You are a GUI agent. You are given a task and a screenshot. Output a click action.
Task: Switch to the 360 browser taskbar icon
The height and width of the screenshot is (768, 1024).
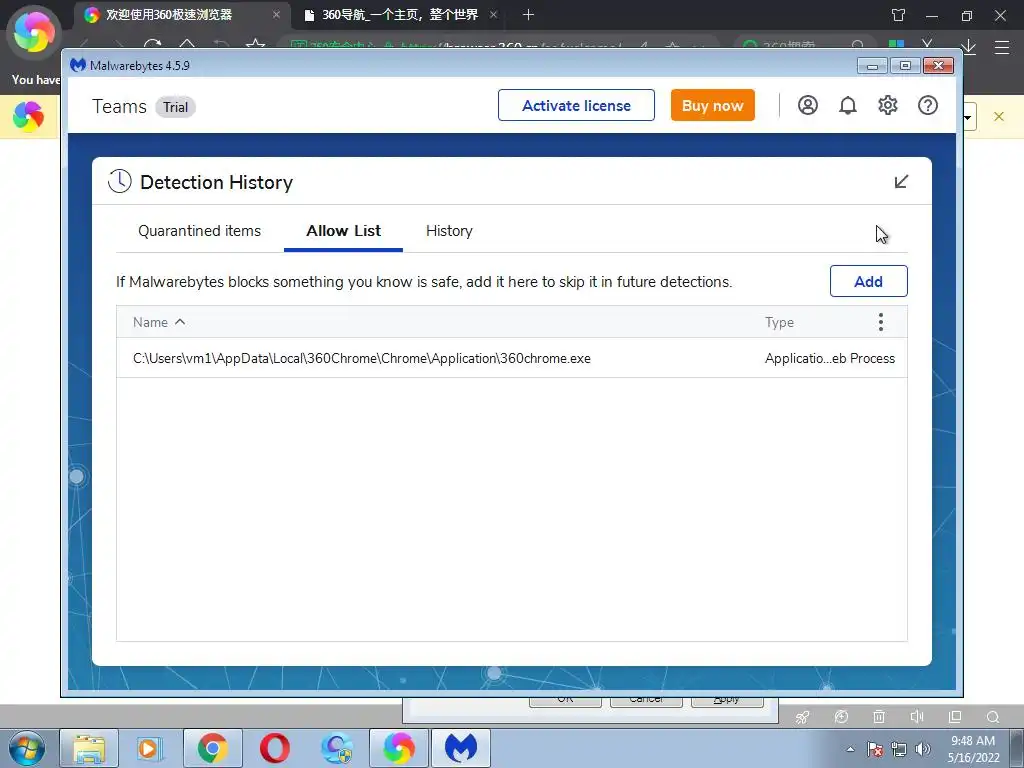point(399,748)
